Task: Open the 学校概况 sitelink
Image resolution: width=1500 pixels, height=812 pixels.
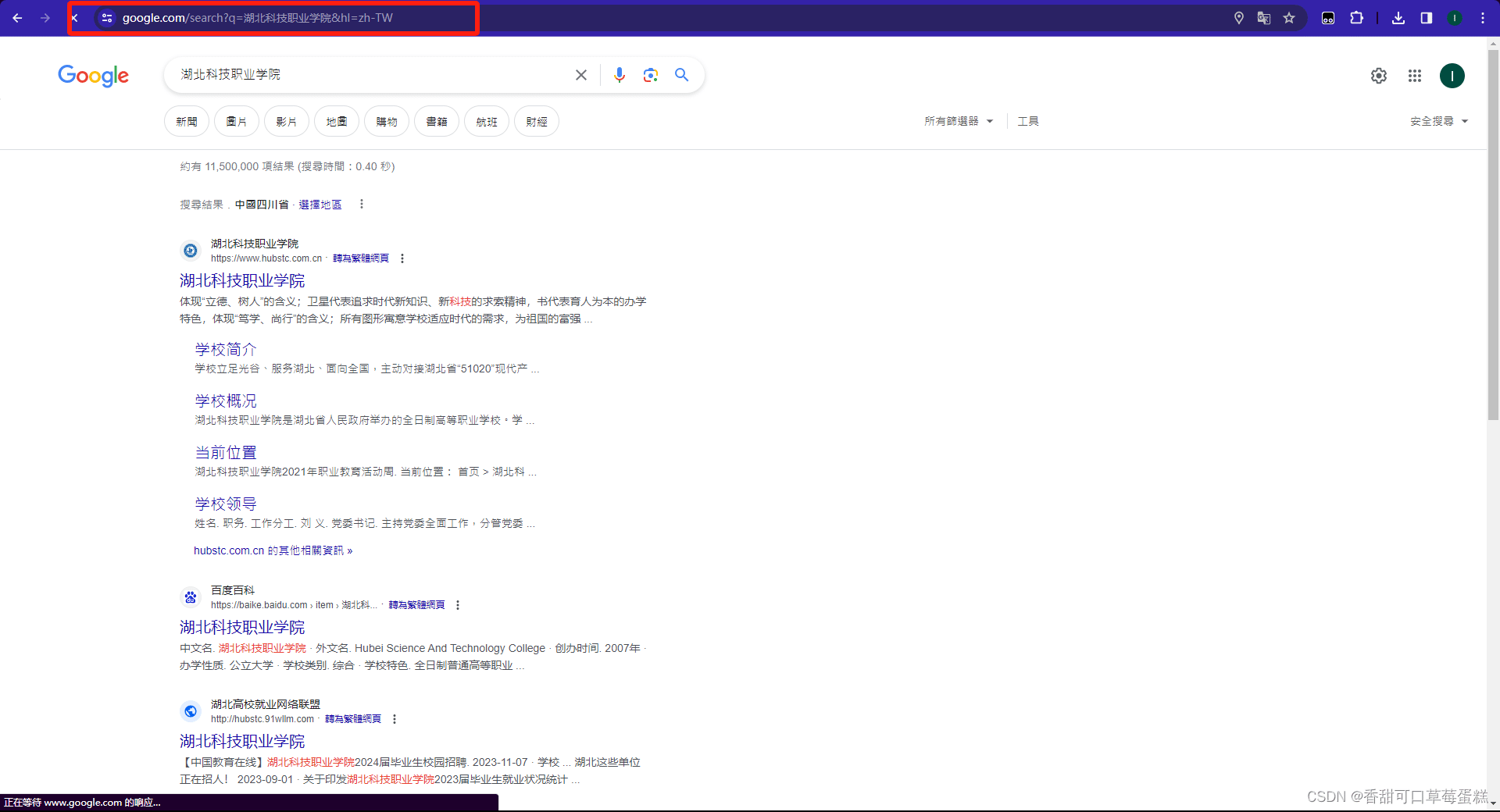Action: click(226, 401)
